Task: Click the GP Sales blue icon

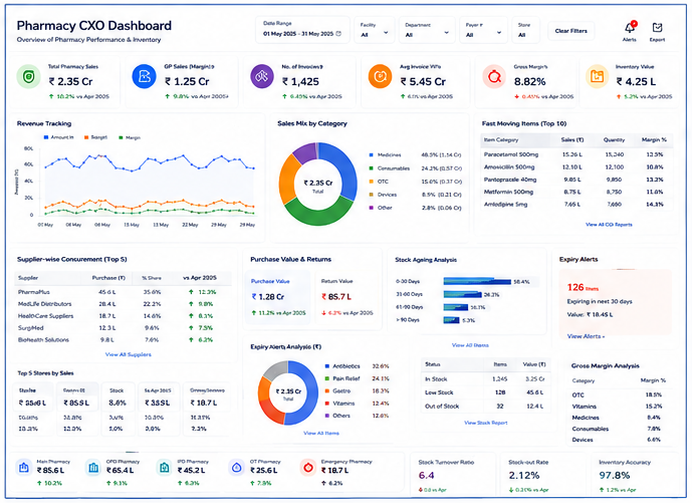Action: coord(144,76)
